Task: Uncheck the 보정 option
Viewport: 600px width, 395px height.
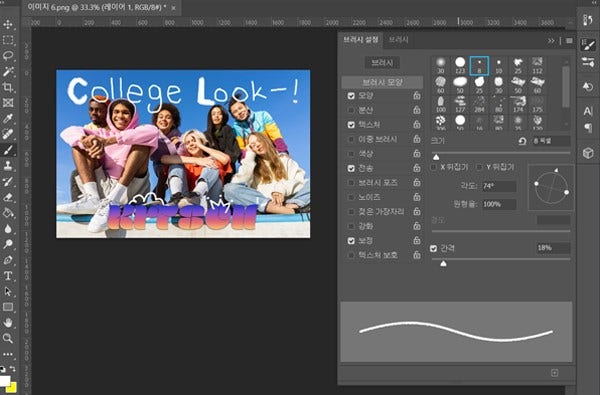Action: pos(351,241)
